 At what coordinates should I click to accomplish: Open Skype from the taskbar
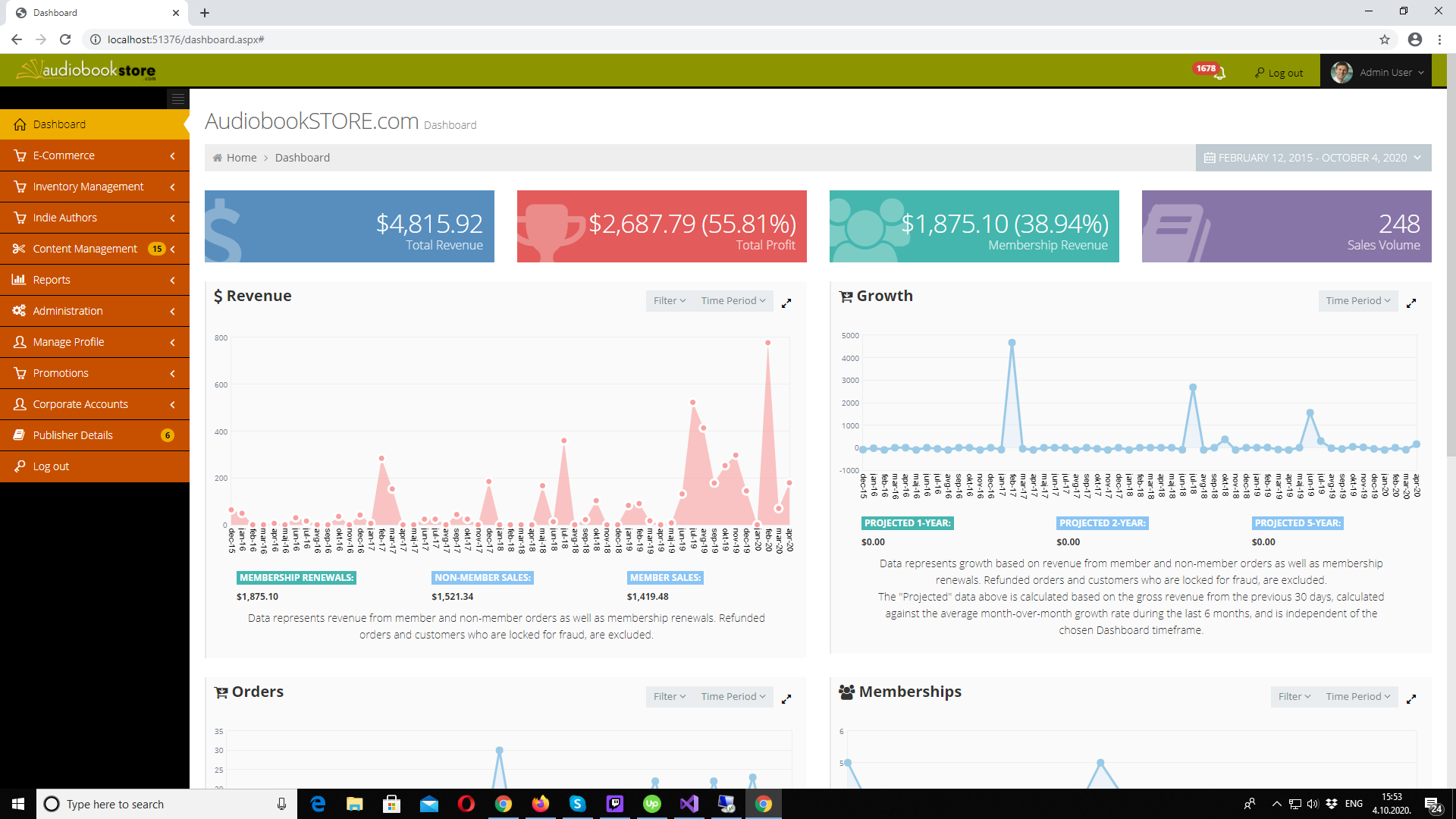coord(578,804)
